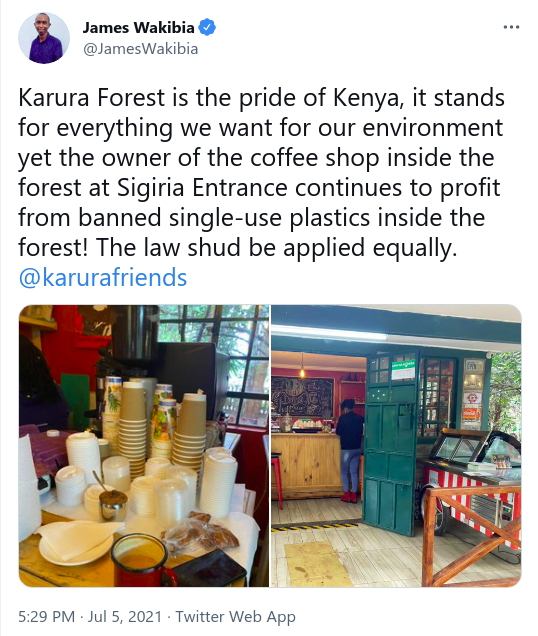Screen dimensions: 538x636
Task: Open the three-dot more options menu
Action: click(511, 27)
